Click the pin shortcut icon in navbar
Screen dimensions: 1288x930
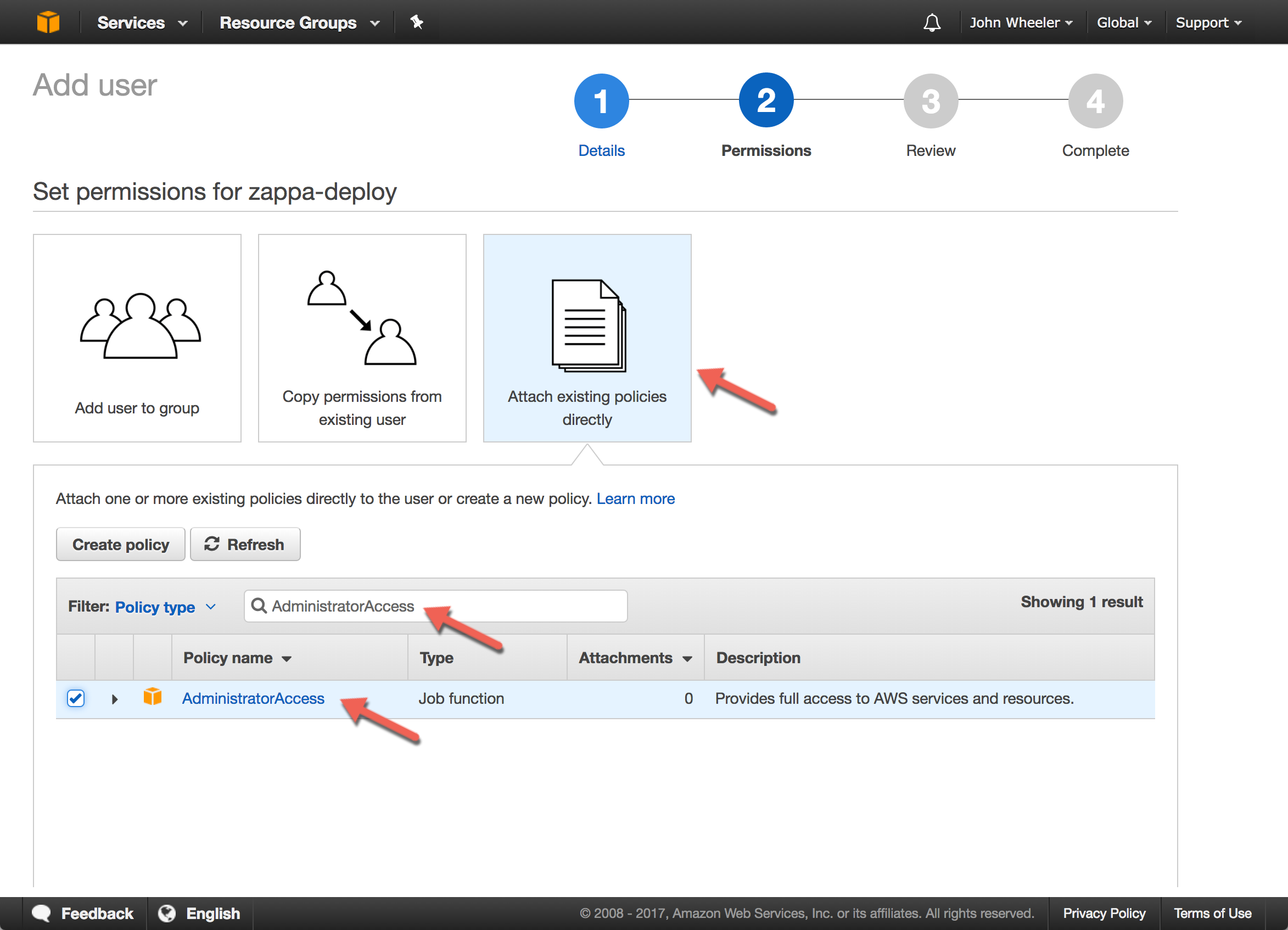click(x=416, y=22)
